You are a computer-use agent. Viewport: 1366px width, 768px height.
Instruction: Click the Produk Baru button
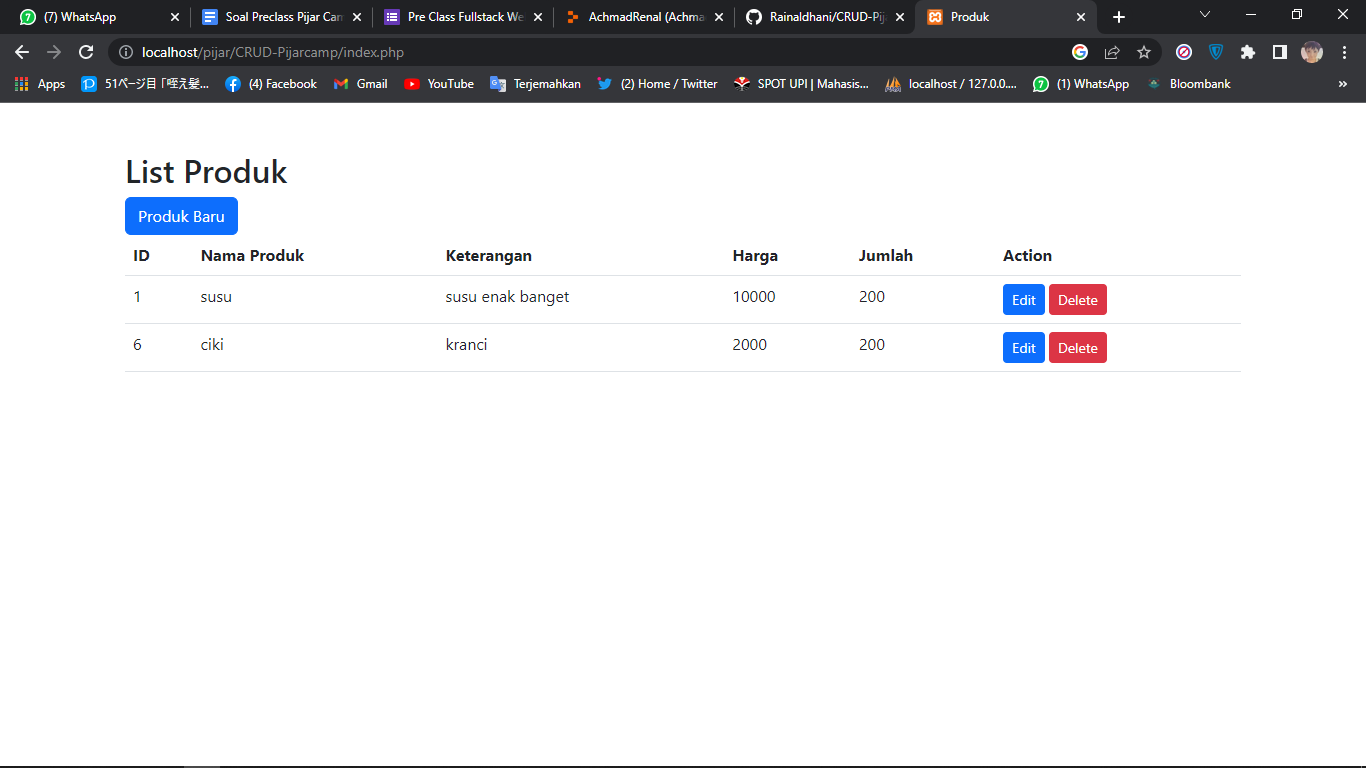(181, 216)
